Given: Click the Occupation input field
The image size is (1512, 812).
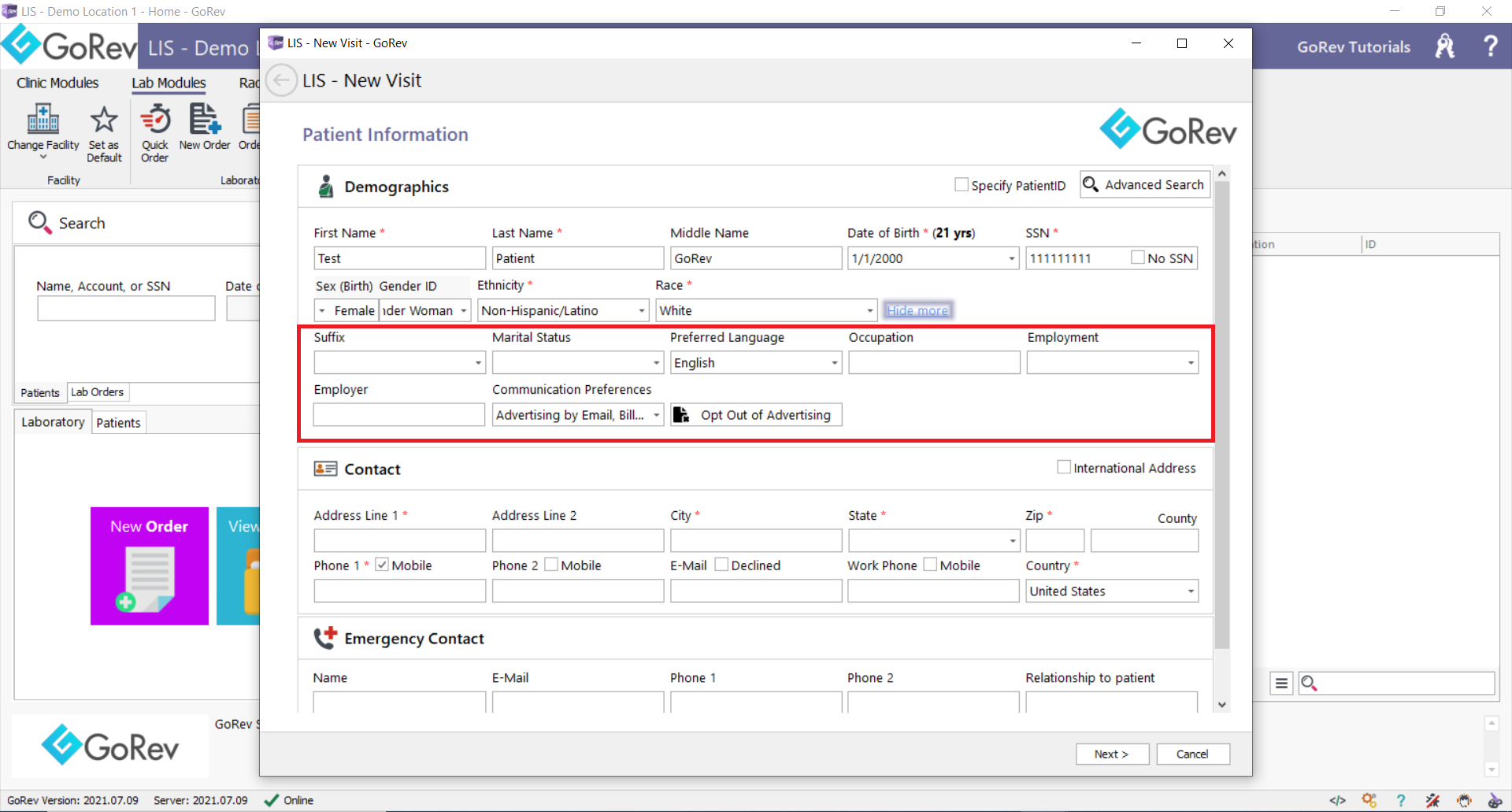Looking at the screenshot, I should point(934,363).
